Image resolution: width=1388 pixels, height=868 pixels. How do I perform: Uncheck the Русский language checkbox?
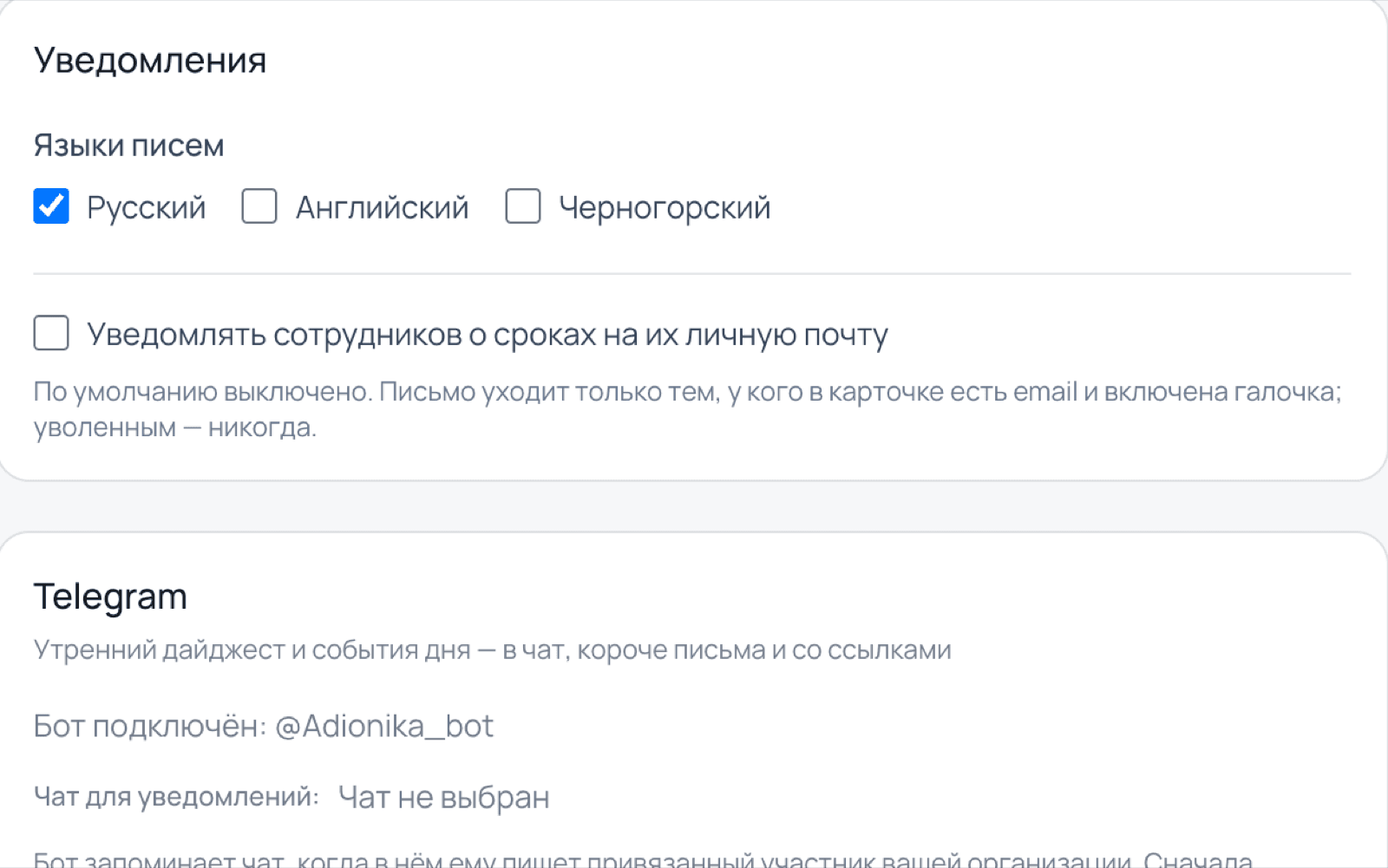pos(51,206)
